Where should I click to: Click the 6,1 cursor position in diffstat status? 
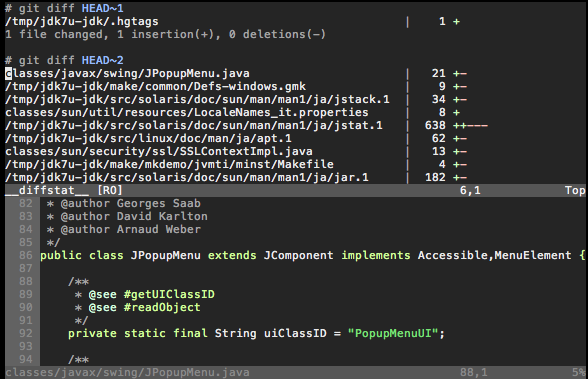[x=470, y=190]
